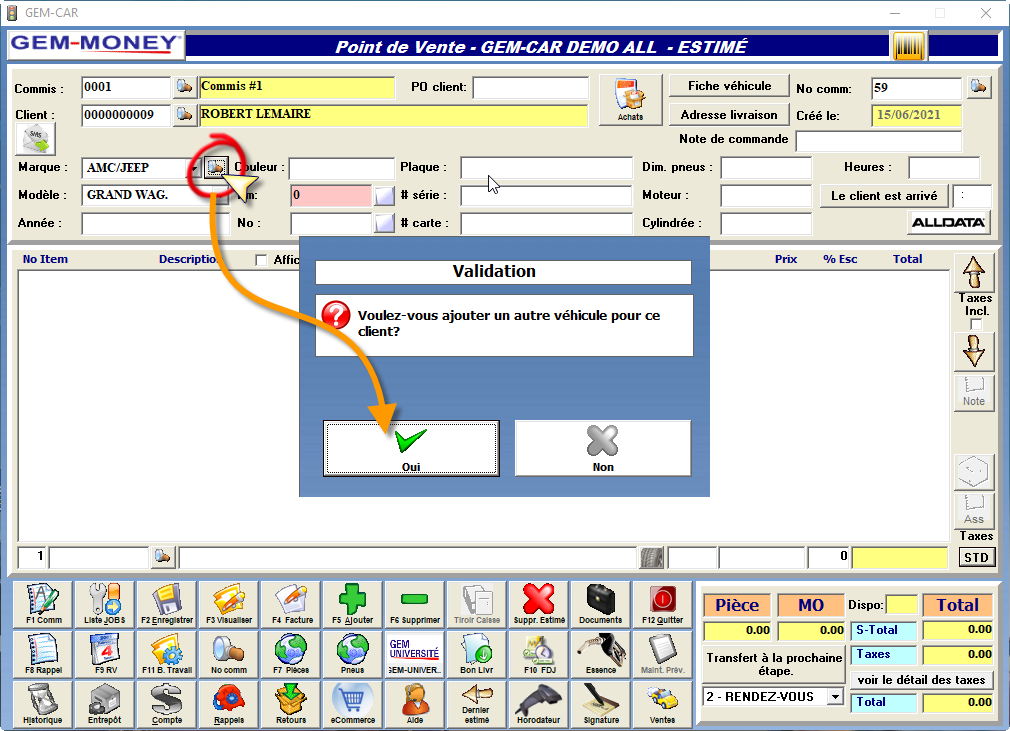Viewport: 1010px width, 731px height.
Task: Confirm with Oui button
Action: click(411, 449)
